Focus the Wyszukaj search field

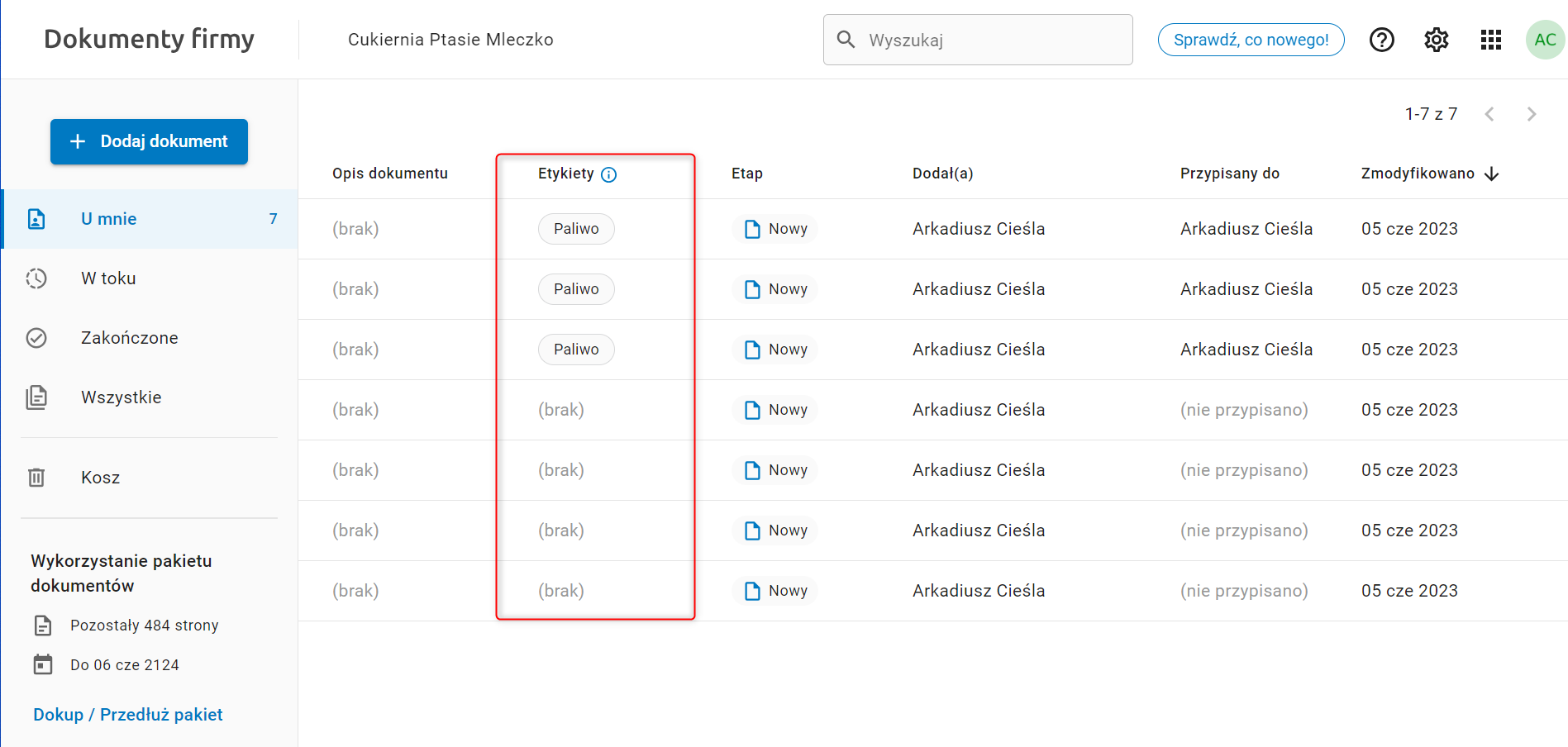(978, 40)
